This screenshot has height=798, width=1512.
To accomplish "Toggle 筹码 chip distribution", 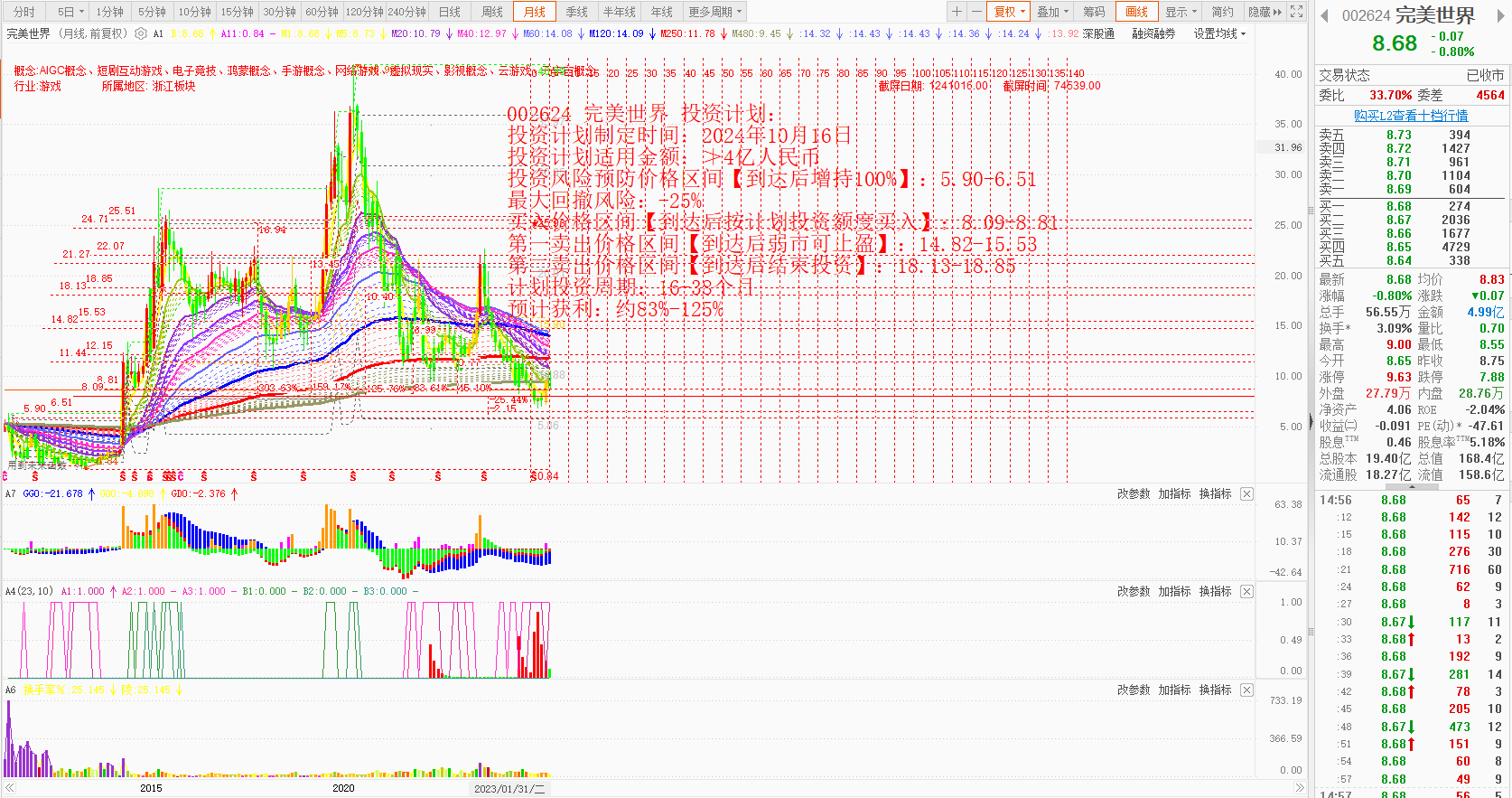I will coord(1094,12).
